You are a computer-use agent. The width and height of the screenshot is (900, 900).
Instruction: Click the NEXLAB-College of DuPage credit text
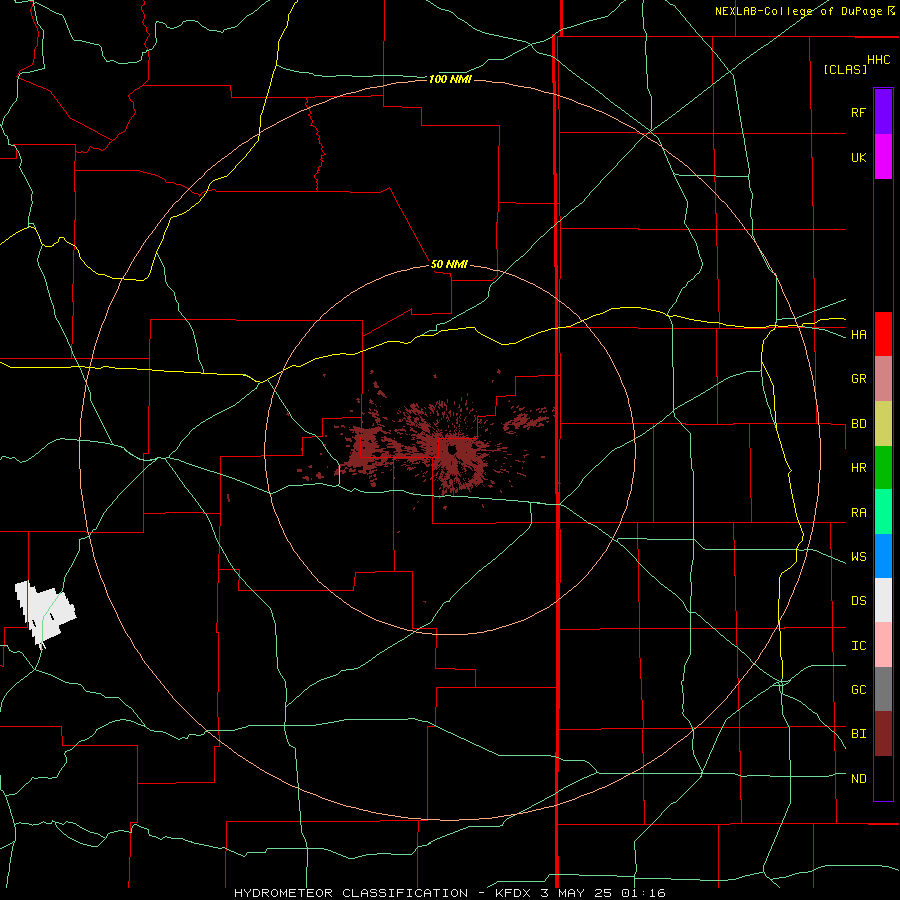[798, 11]
